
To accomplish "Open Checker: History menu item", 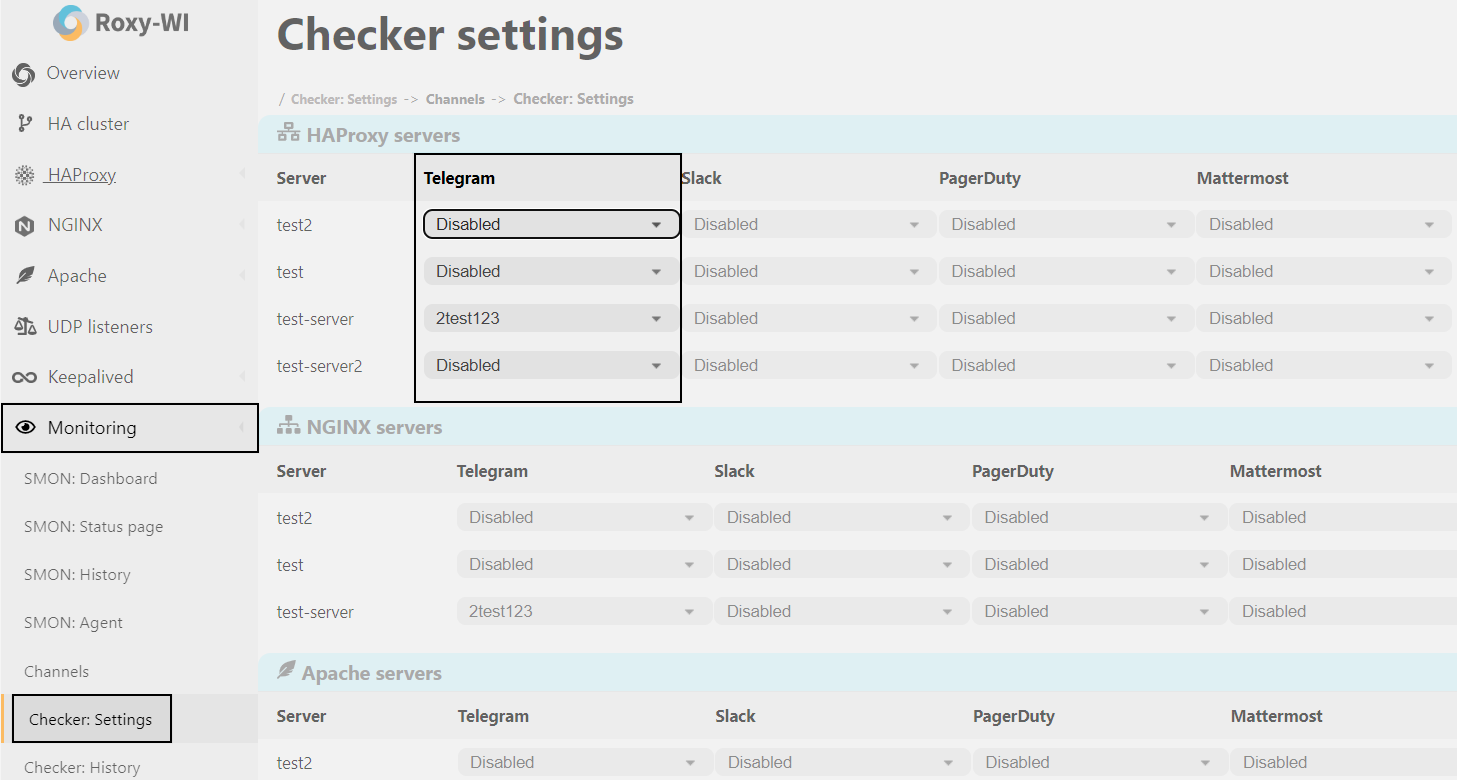I will [82, 768].
